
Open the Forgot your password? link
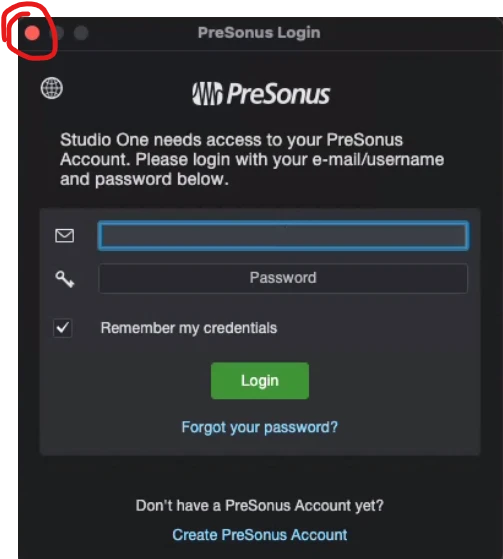tap(260, 427)
